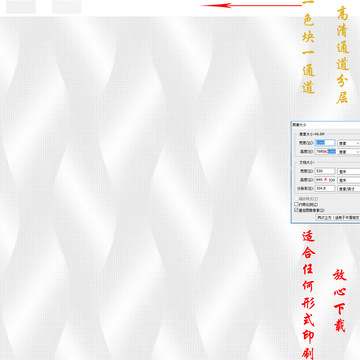The image size is (360, 360).
Task: Click the document height input field
Action: 325,180
